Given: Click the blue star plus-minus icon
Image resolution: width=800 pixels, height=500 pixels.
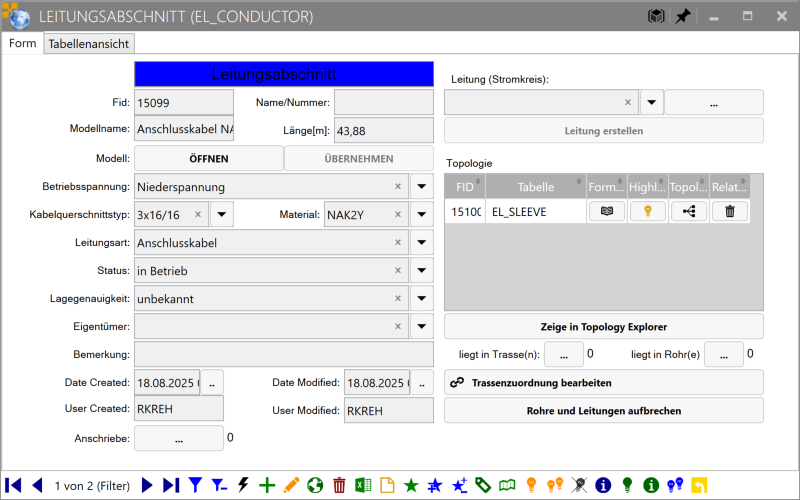Looking at the screenshot, I should [x=459, y=485].
